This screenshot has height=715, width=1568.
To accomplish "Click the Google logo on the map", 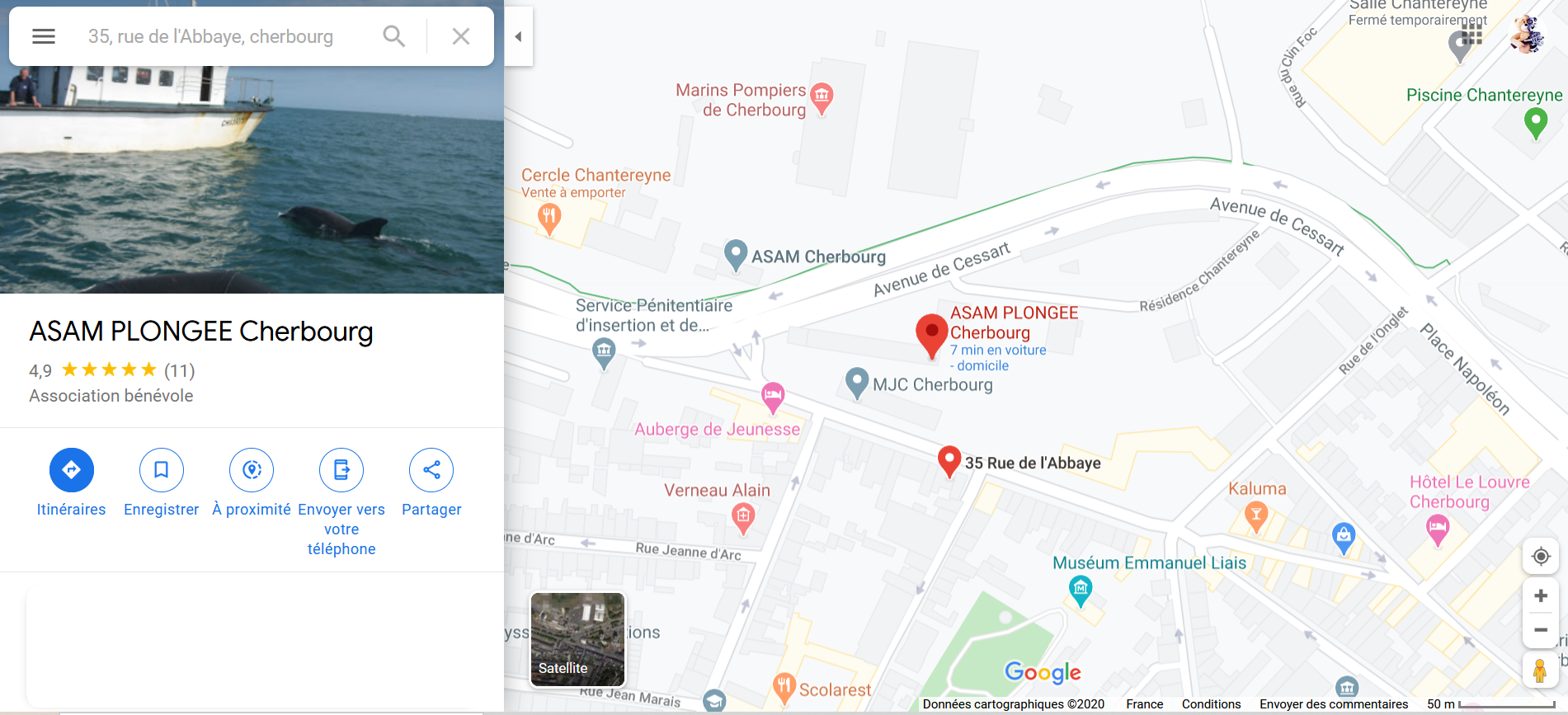I will (1043, 673).
